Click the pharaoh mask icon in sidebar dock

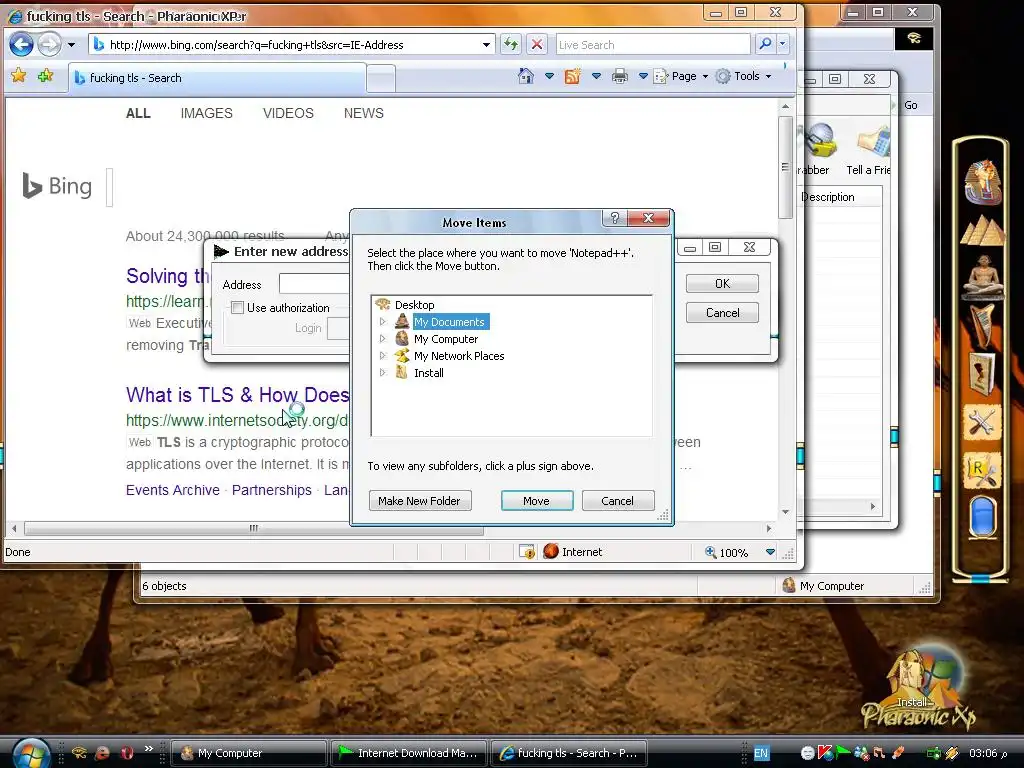(x=983, y=182)
